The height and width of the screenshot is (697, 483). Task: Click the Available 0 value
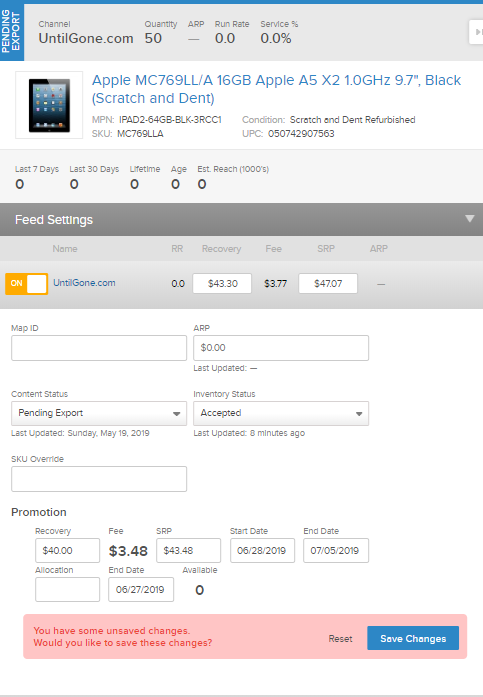[x=200, y=590]
